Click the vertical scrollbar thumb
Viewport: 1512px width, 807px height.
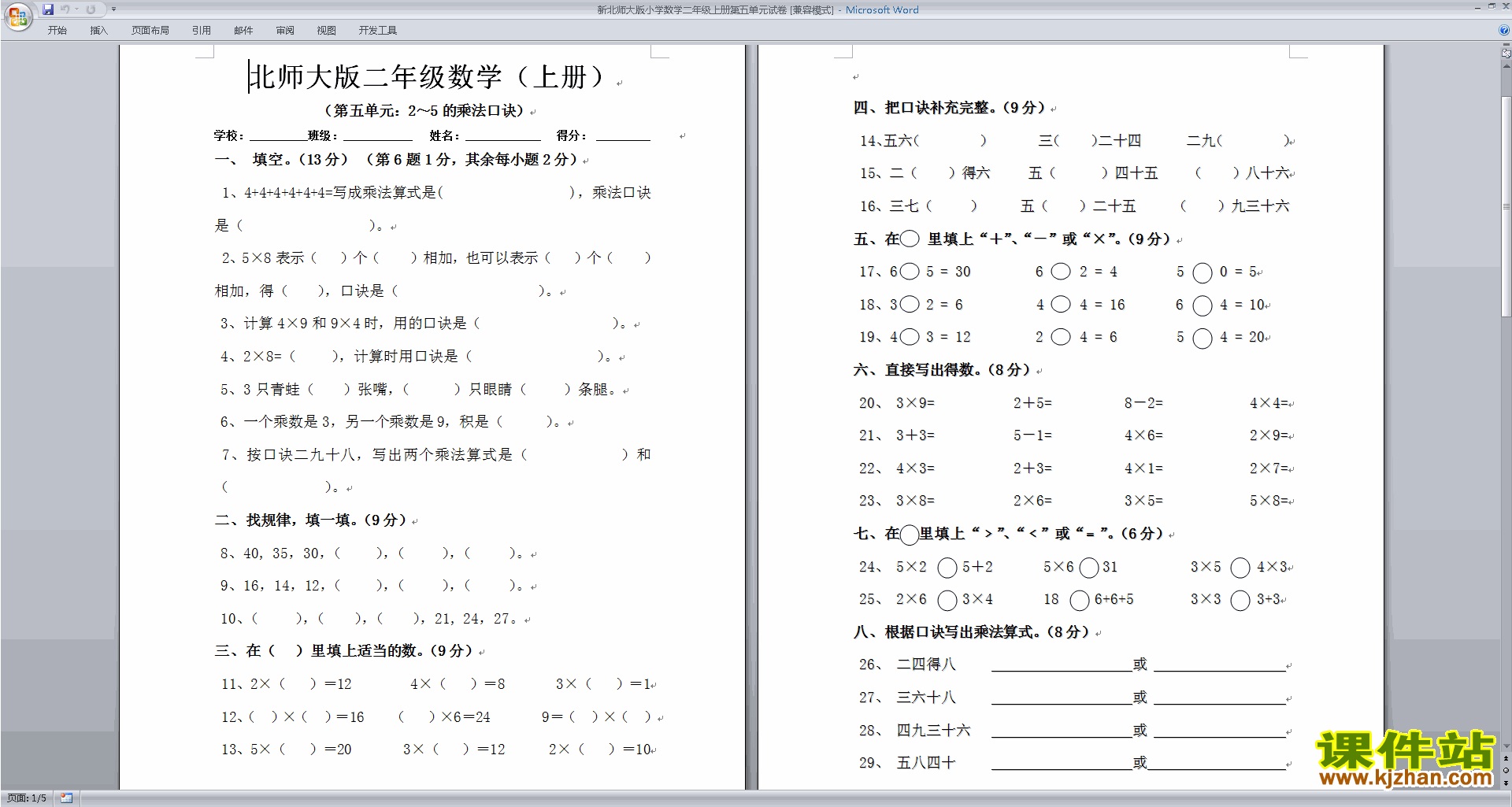(x=1506, y=206)
